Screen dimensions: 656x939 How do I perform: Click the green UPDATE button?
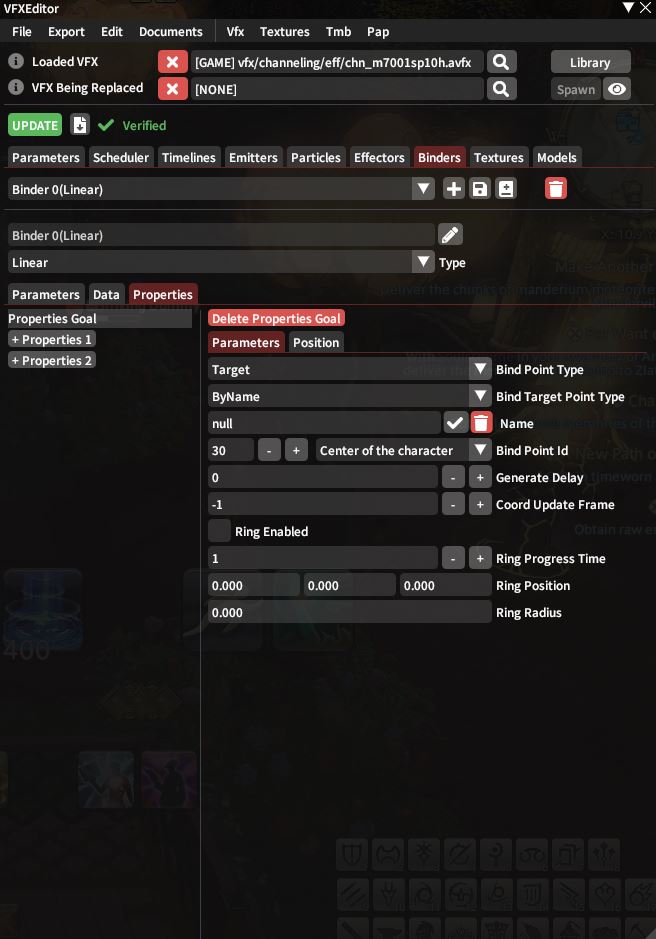coord(35,125)
